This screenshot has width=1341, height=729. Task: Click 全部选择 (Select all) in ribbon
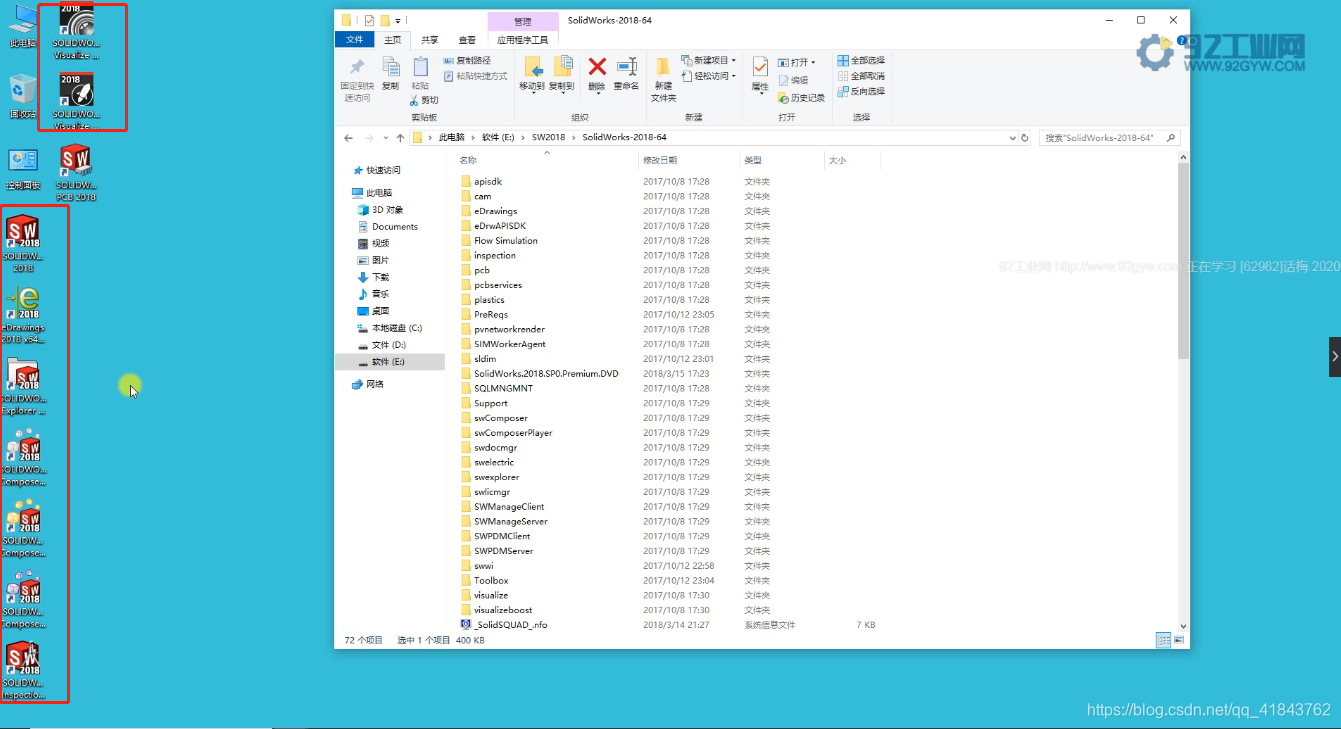click(x=861, y=61)
